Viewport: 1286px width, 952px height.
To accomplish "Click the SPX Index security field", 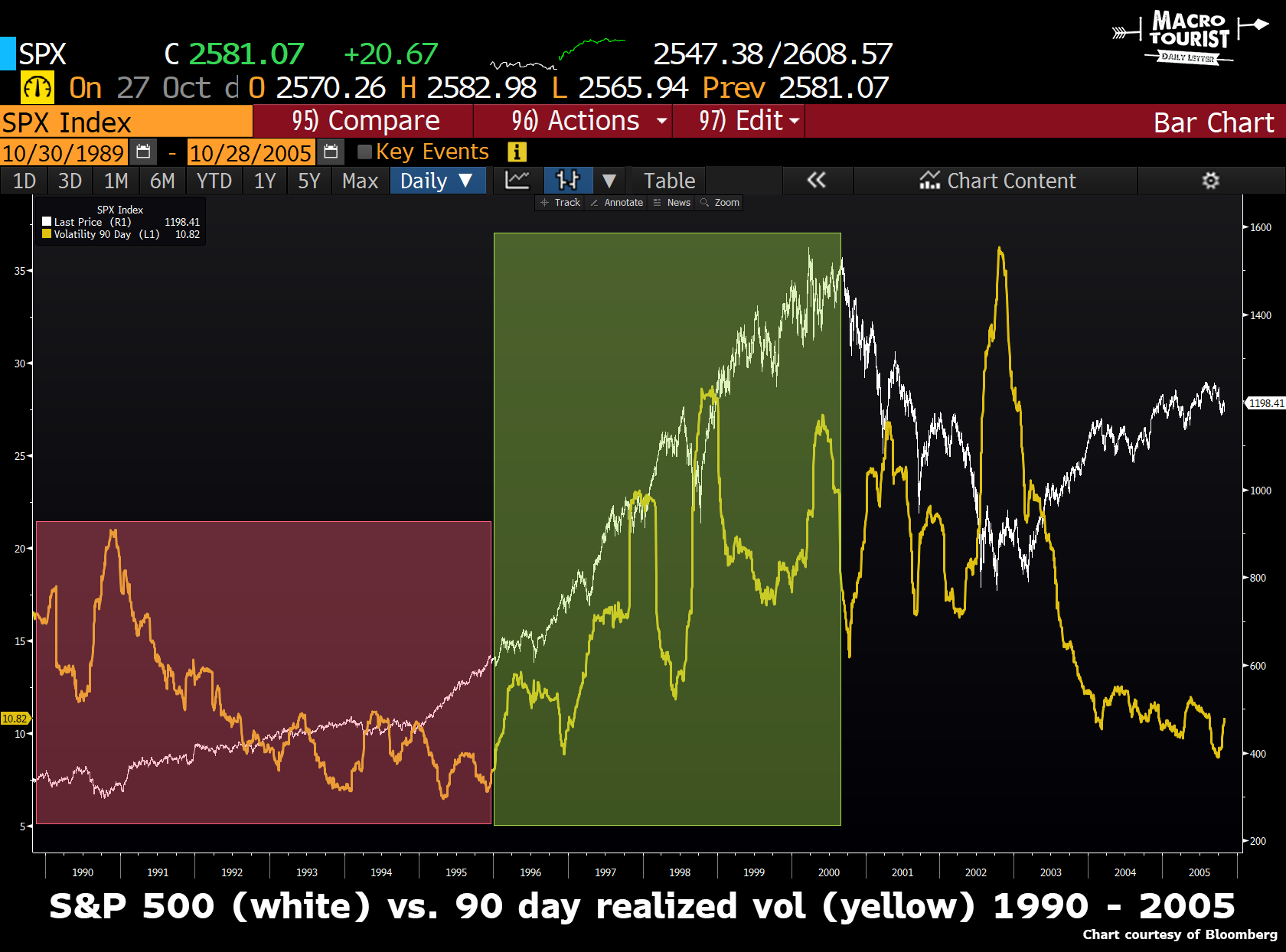I will pyautogui.click(x=126, y=122).
